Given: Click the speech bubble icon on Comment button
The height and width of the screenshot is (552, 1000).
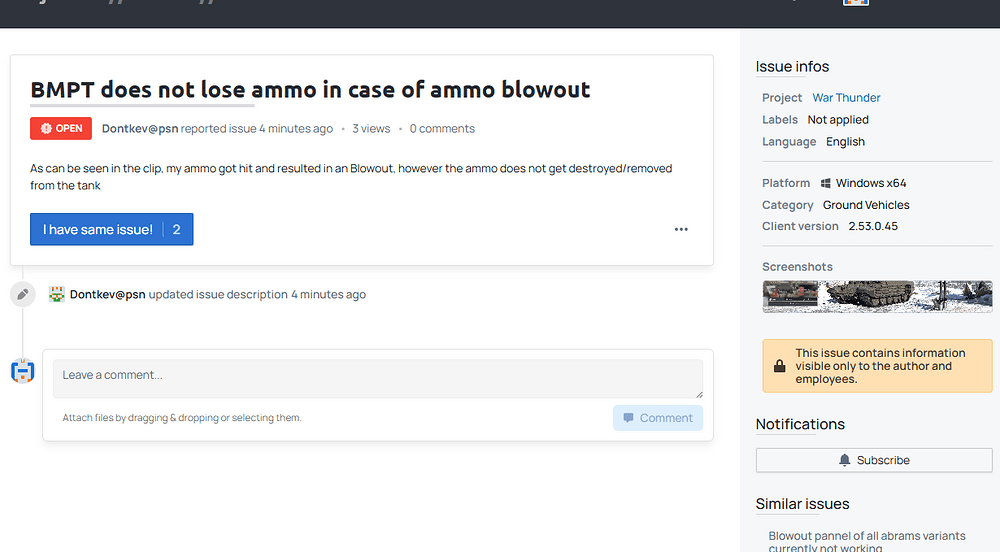Looking at the screenshot, I should (x=628, y=418).
